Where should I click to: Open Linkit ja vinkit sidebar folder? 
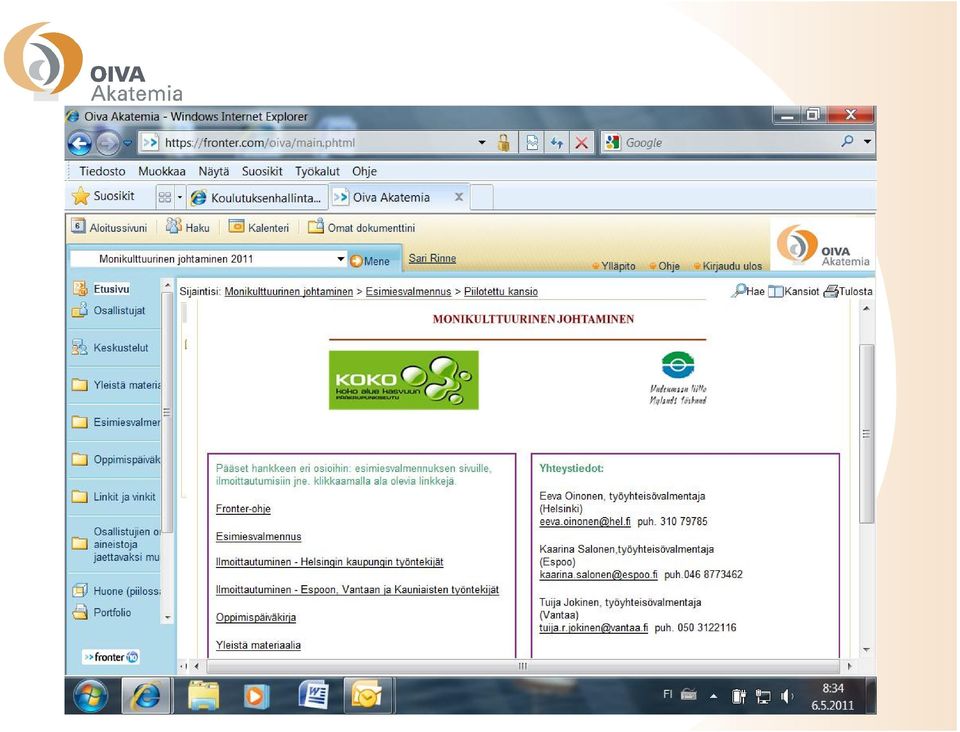click(114, 497)
